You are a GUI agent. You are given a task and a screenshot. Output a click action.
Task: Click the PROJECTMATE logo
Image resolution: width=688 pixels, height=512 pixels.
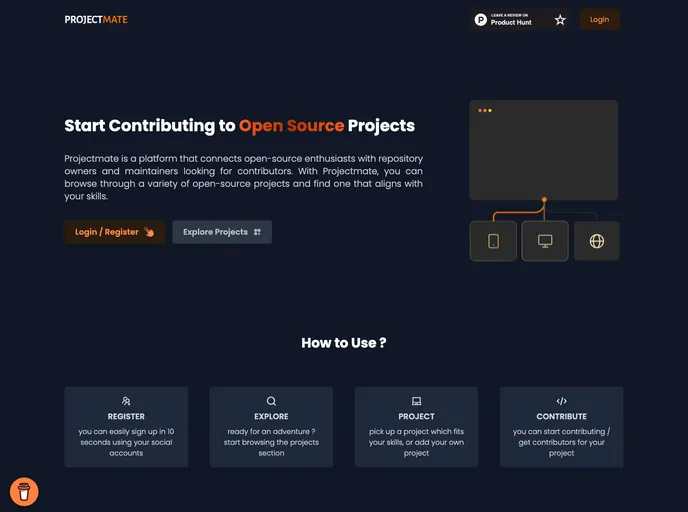click(96, 20)
